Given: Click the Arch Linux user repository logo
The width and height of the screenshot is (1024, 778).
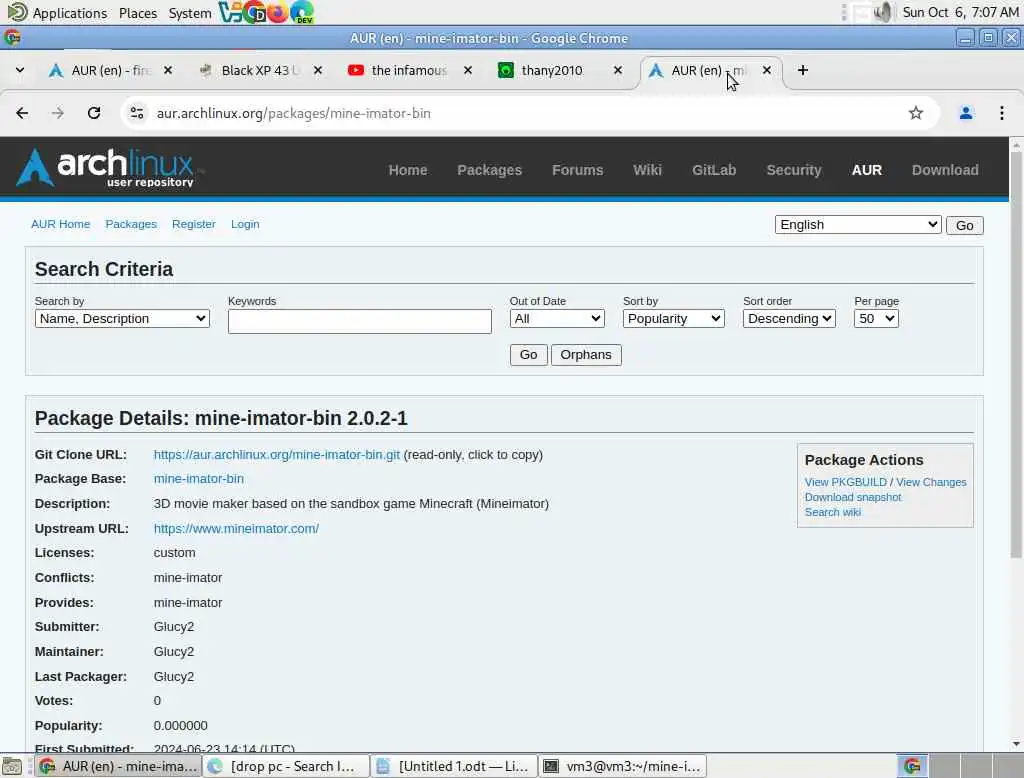Looking at the screenshot, I should point(106,169).
